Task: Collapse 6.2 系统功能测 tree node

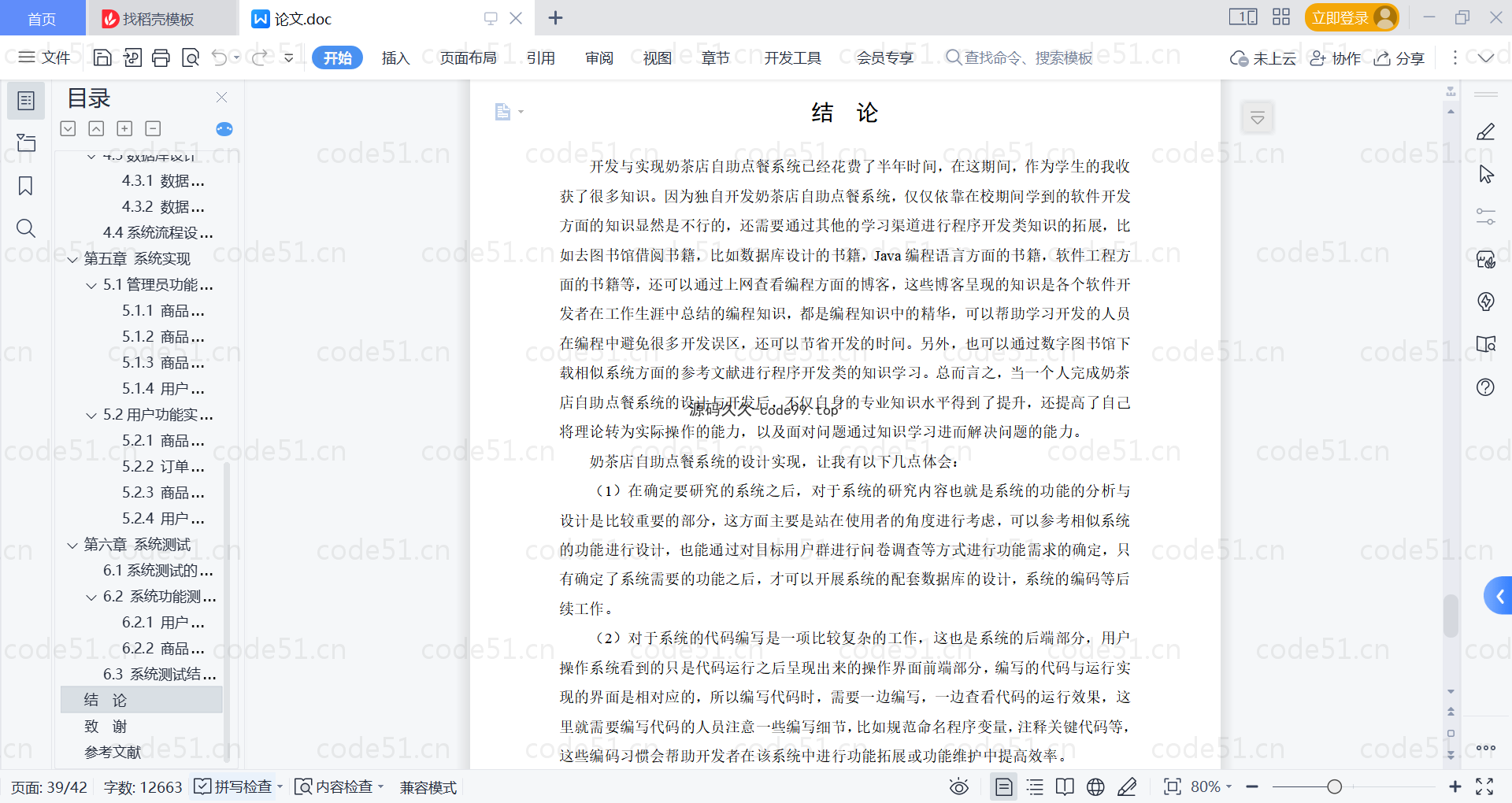Action: pos(91,597)
